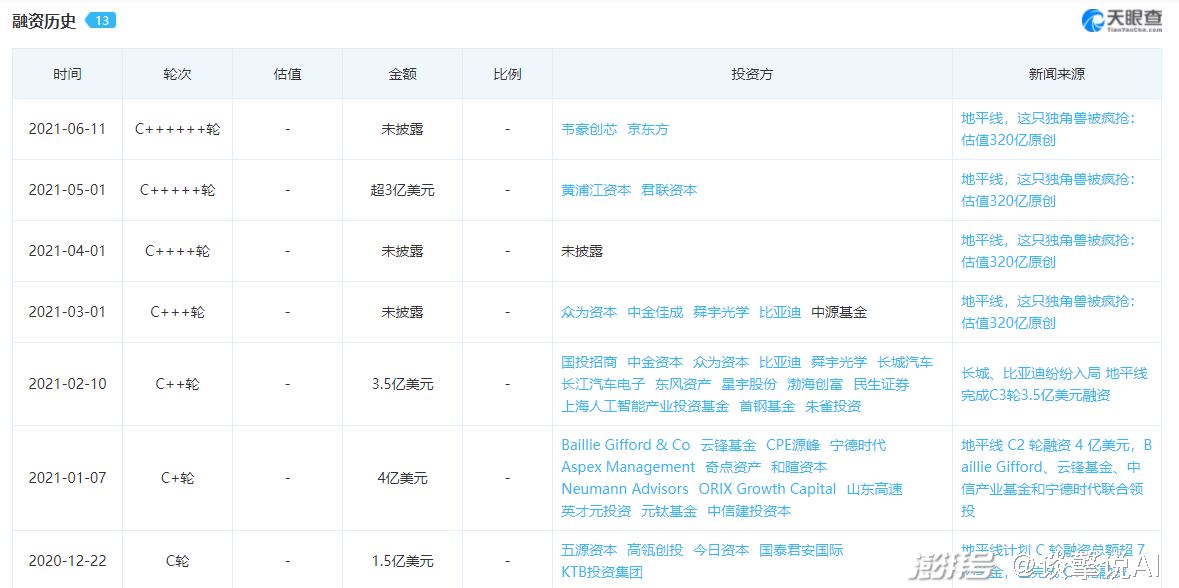This screenshot has width=1179, height=588.
Task: Click the 投资方 column header
Action: [x=752, y=74]
